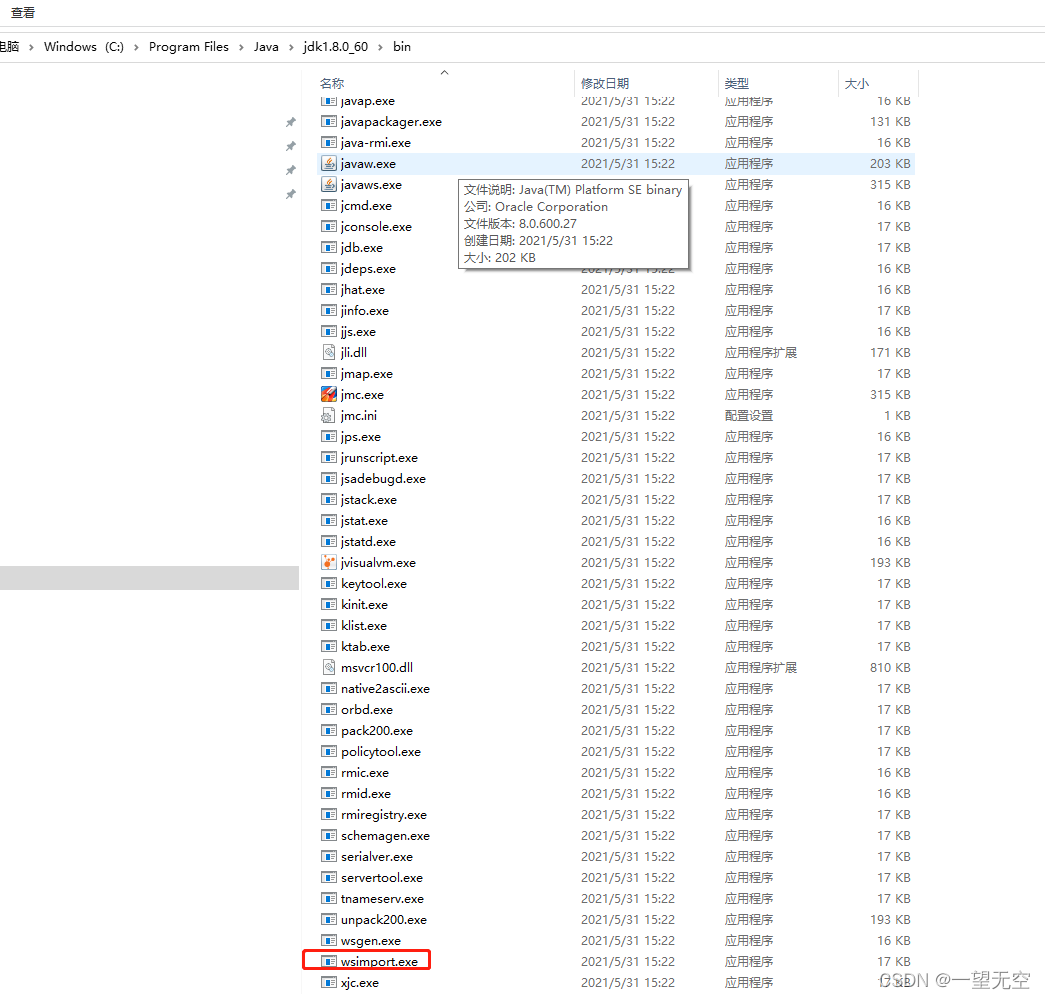This screenshot has height=999, width=1045.
Task: Select the file name jstat.exe
Action: pos(364,520)
